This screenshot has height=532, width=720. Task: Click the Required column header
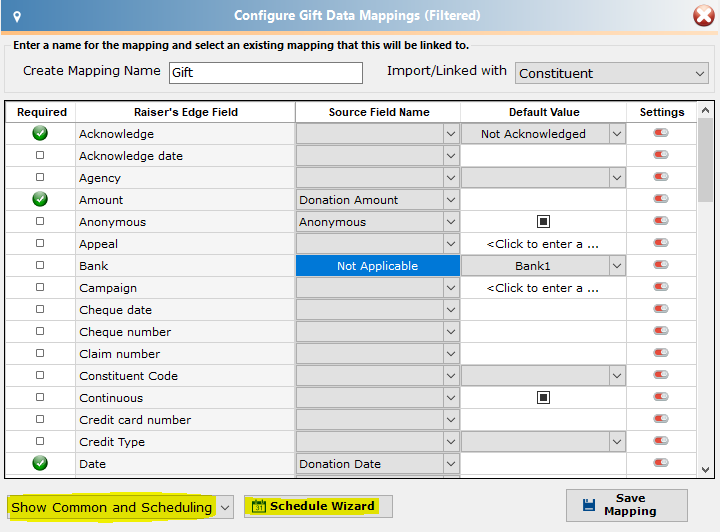point(41,112)
